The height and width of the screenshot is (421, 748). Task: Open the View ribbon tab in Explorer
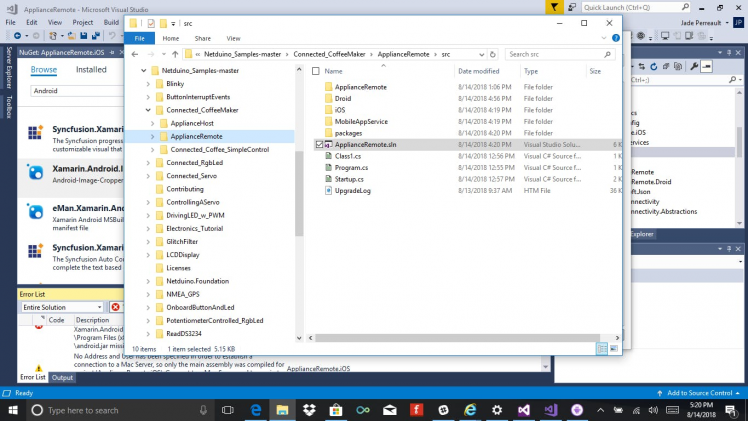coord(238,38)
